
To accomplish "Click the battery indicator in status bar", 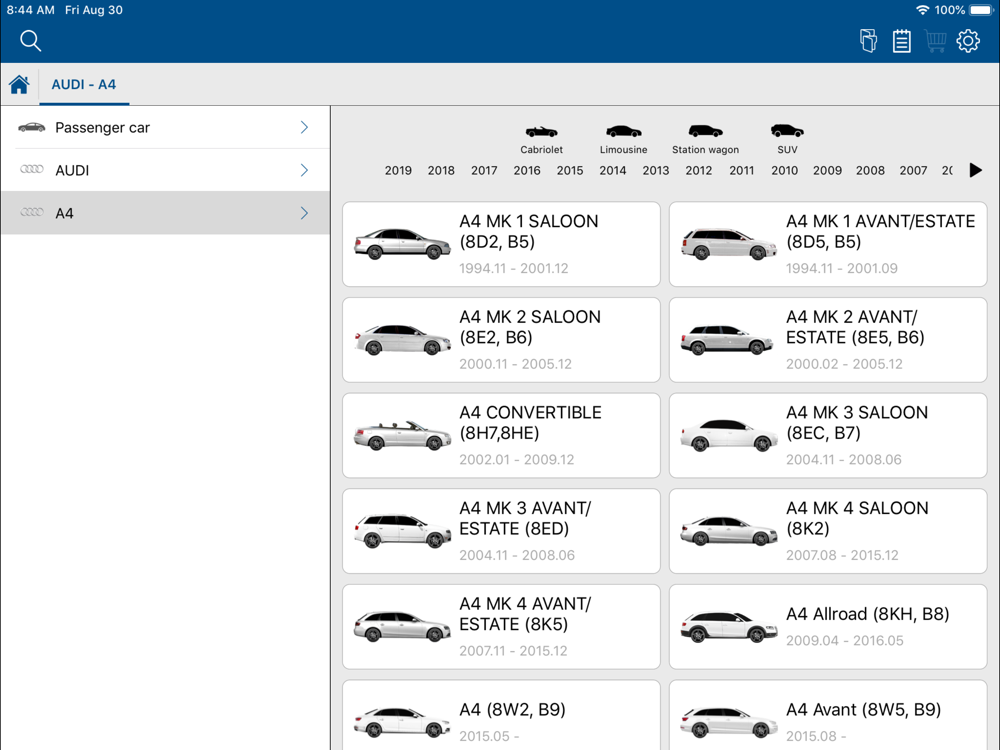I will (x=982, y=10).
